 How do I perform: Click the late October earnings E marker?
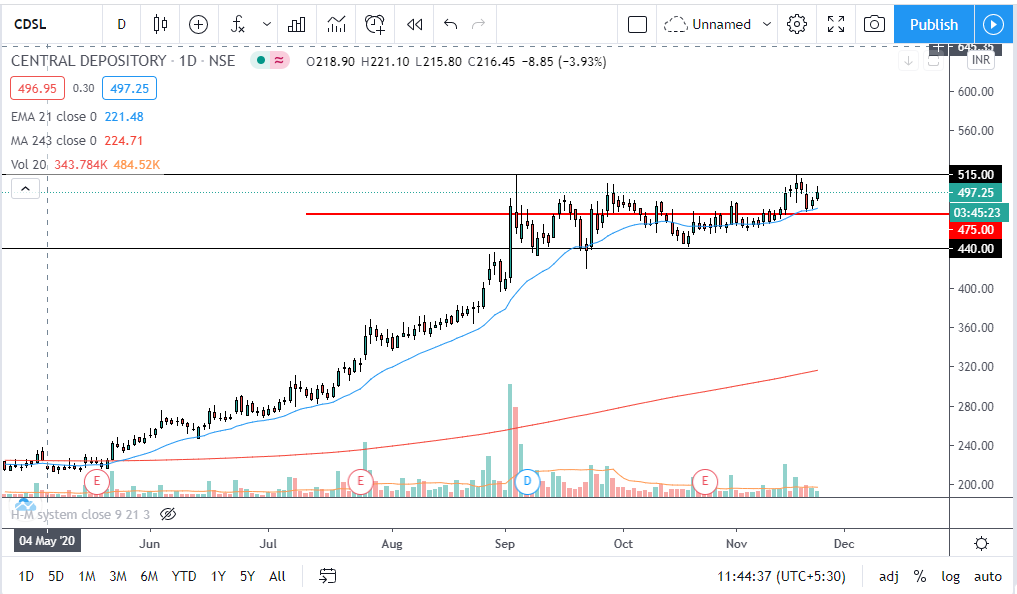tap(704, 481)
